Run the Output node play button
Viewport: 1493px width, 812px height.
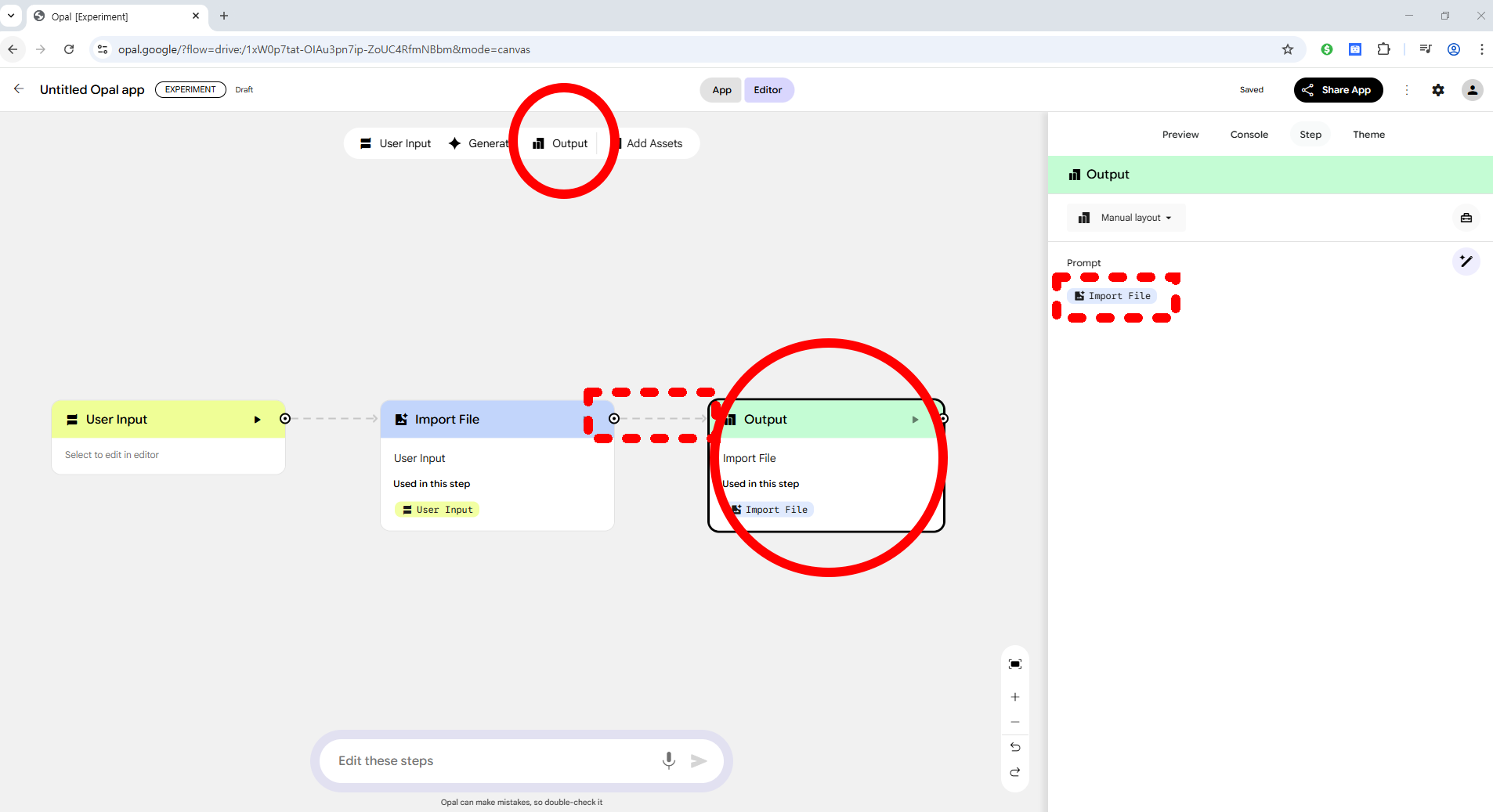point(915,420)
